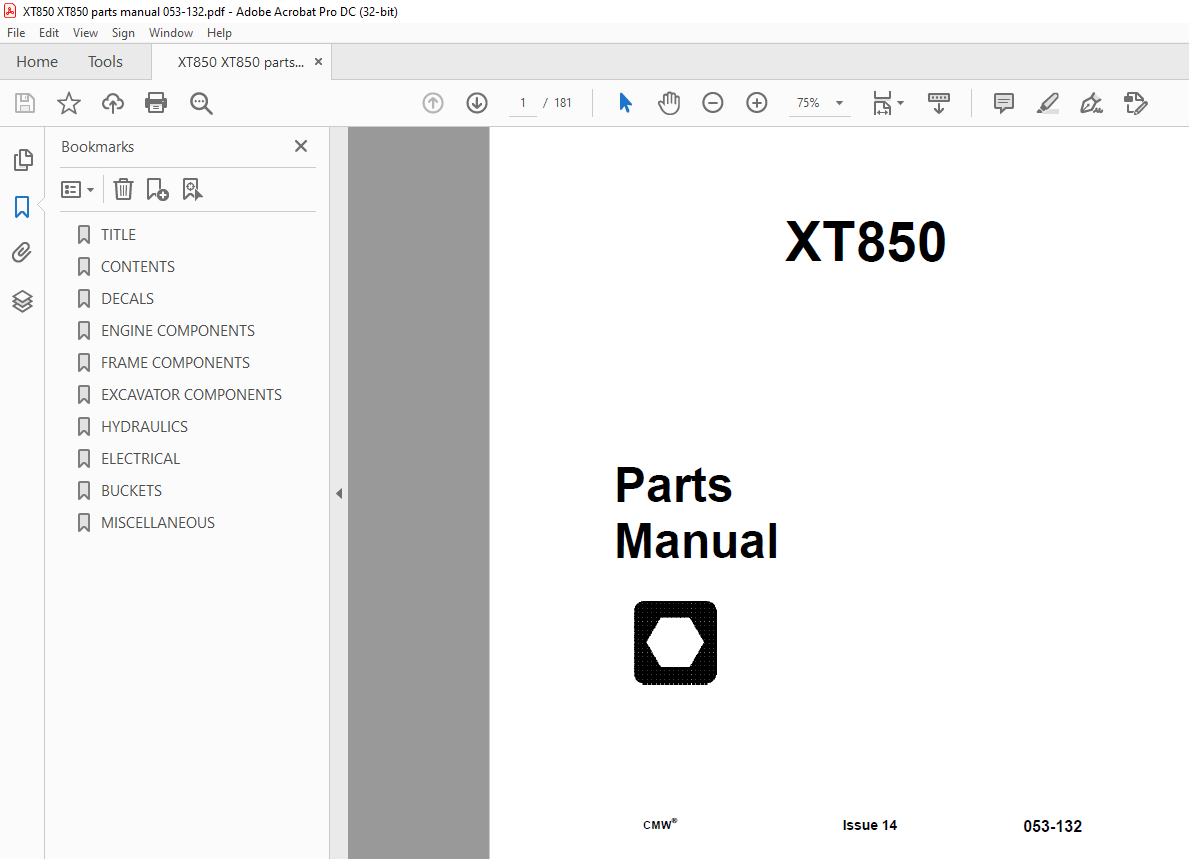The image size is (1189, 859).
Task: Delete selected bookmark with trash icon
Action: [124, 190]
